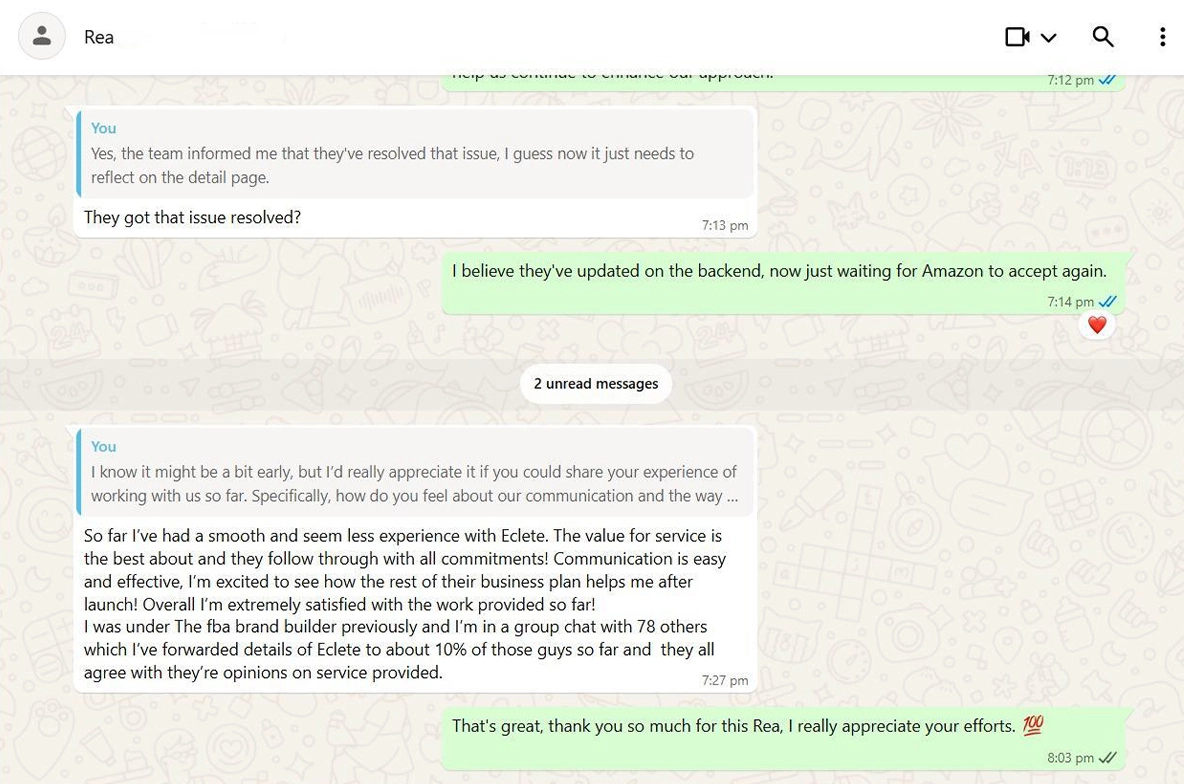
Task: Click the 7:27 pm timestamp
Action: coord(724,680)
